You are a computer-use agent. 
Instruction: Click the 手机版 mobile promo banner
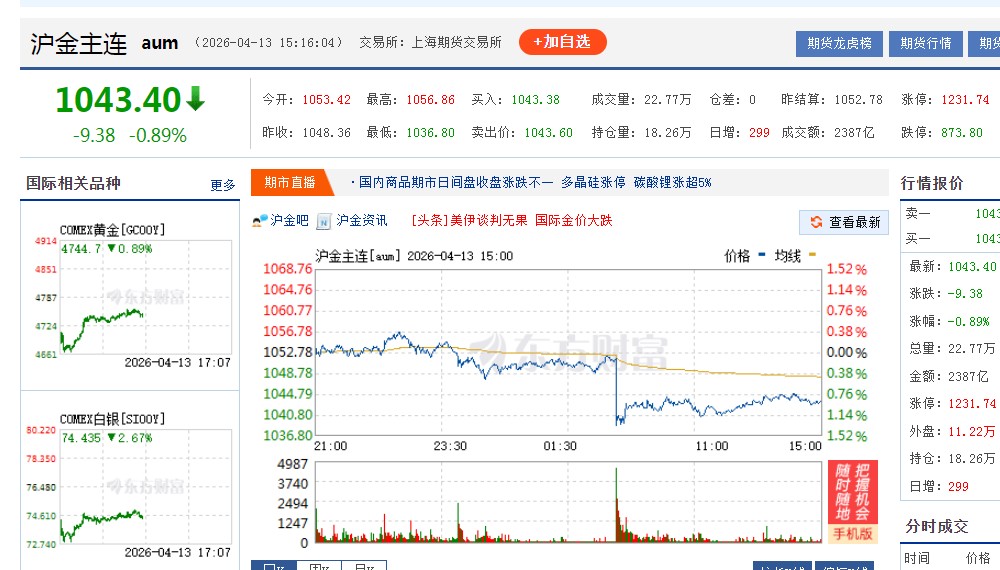coord(853,501)
